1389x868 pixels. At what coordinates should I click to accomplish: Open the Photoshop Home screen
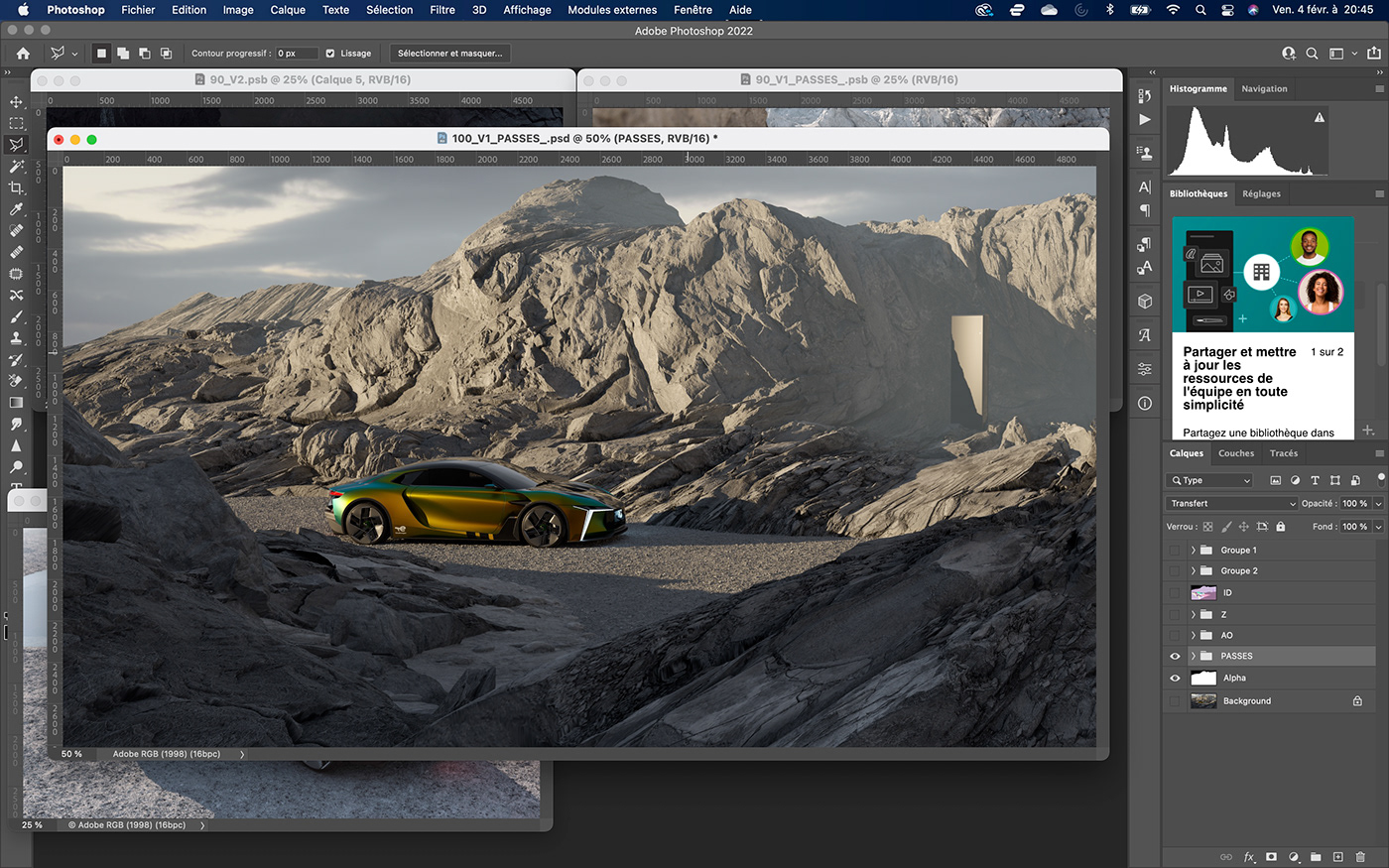pos(23,54)
